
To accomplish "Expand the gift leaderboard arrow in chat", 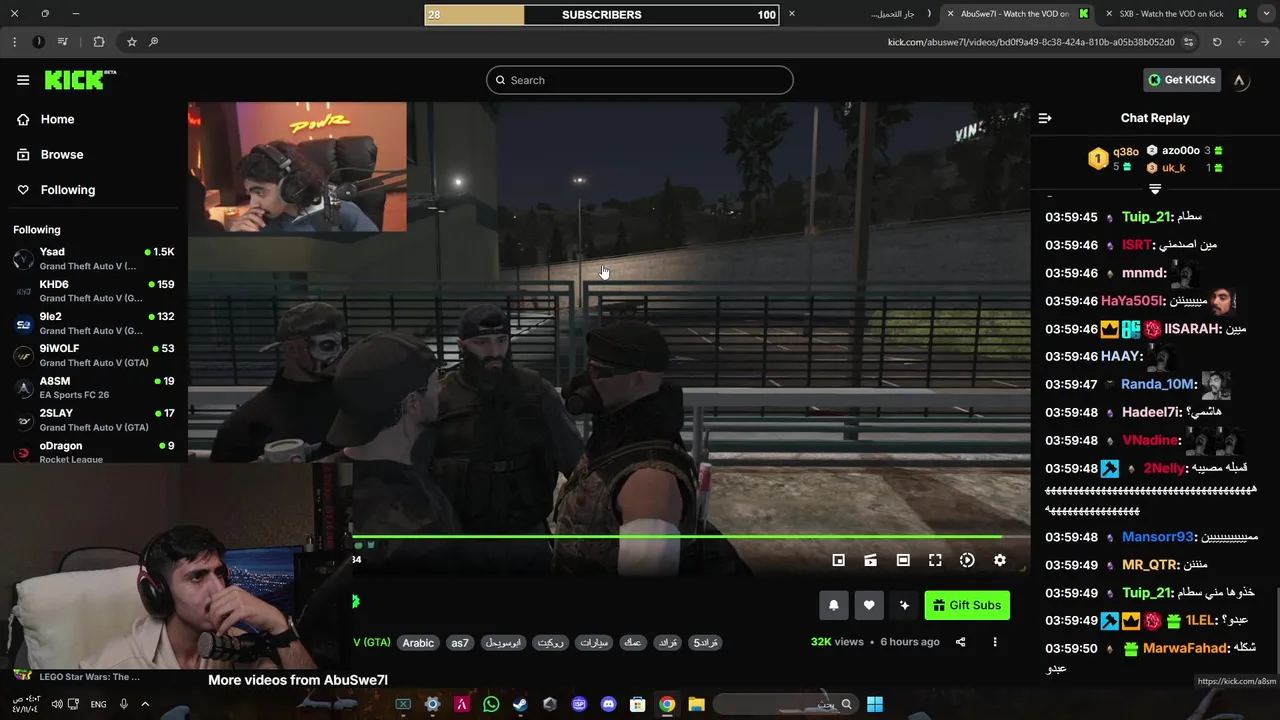I will pyautogui.click(x=1155, y=189).
